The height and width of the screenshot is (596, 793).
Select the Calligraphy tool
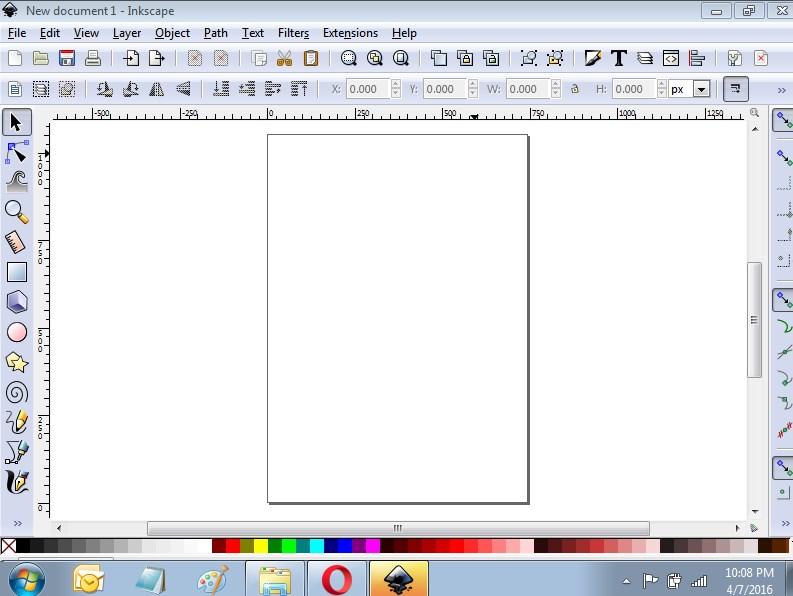coord(17,482)
